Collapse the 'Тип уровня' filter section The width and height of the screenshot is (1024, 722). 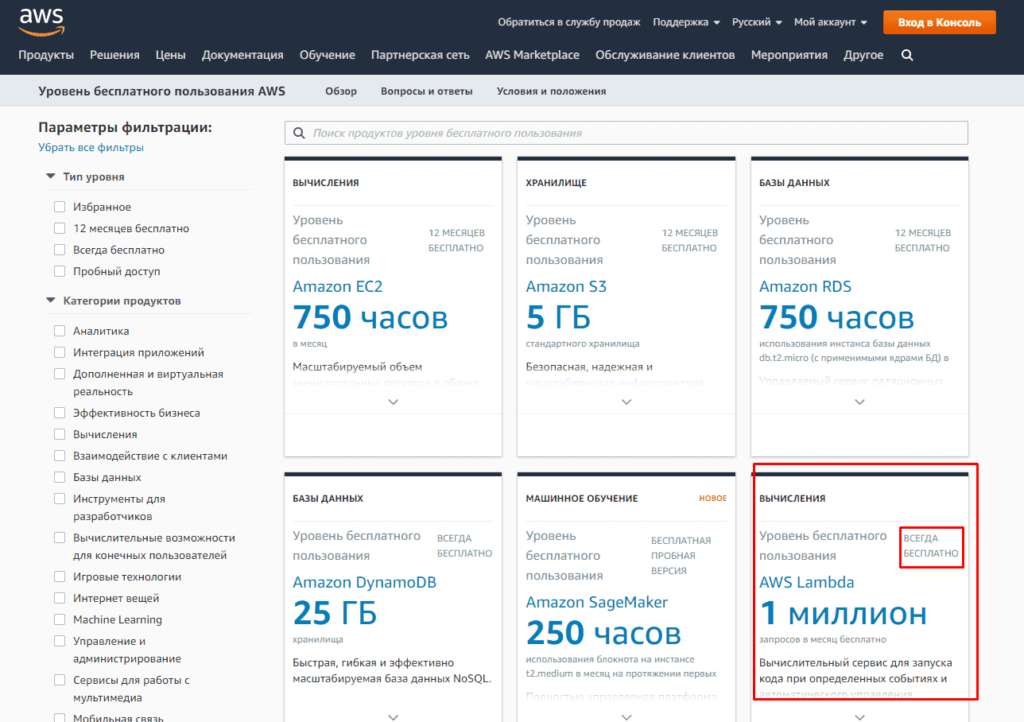51,176
